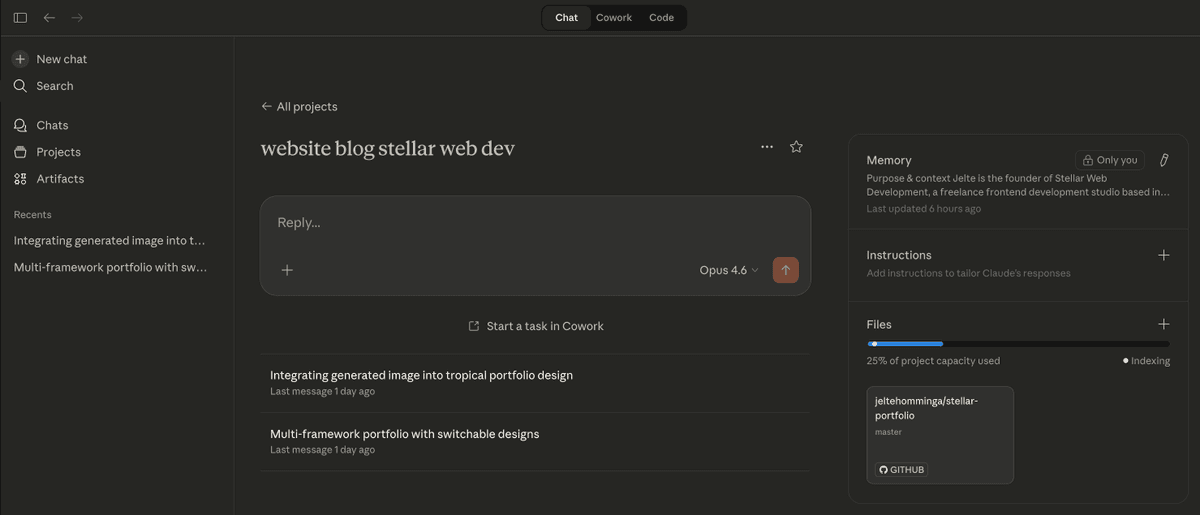The image size is (1200, 515).
Task: Star the project as favorite
Action: pos(796,147)
